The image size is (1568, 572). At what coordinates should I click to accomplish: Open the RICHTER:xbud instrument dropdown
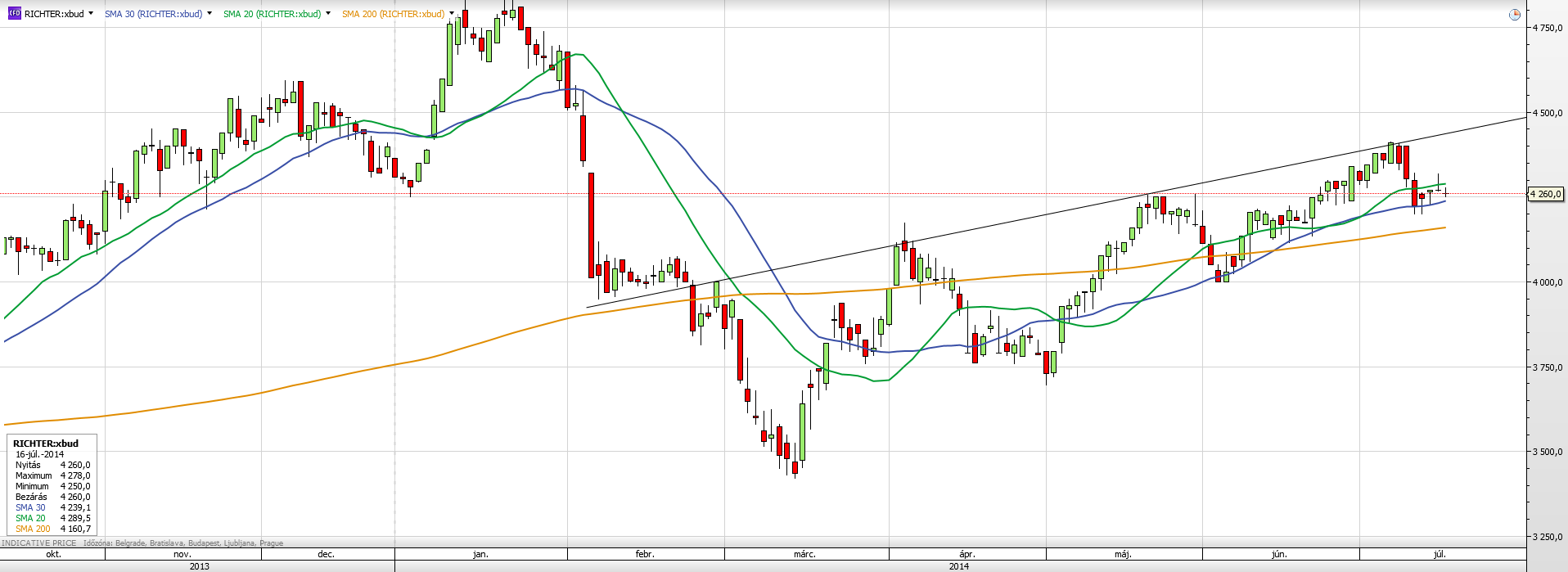[x=90, y=13]
